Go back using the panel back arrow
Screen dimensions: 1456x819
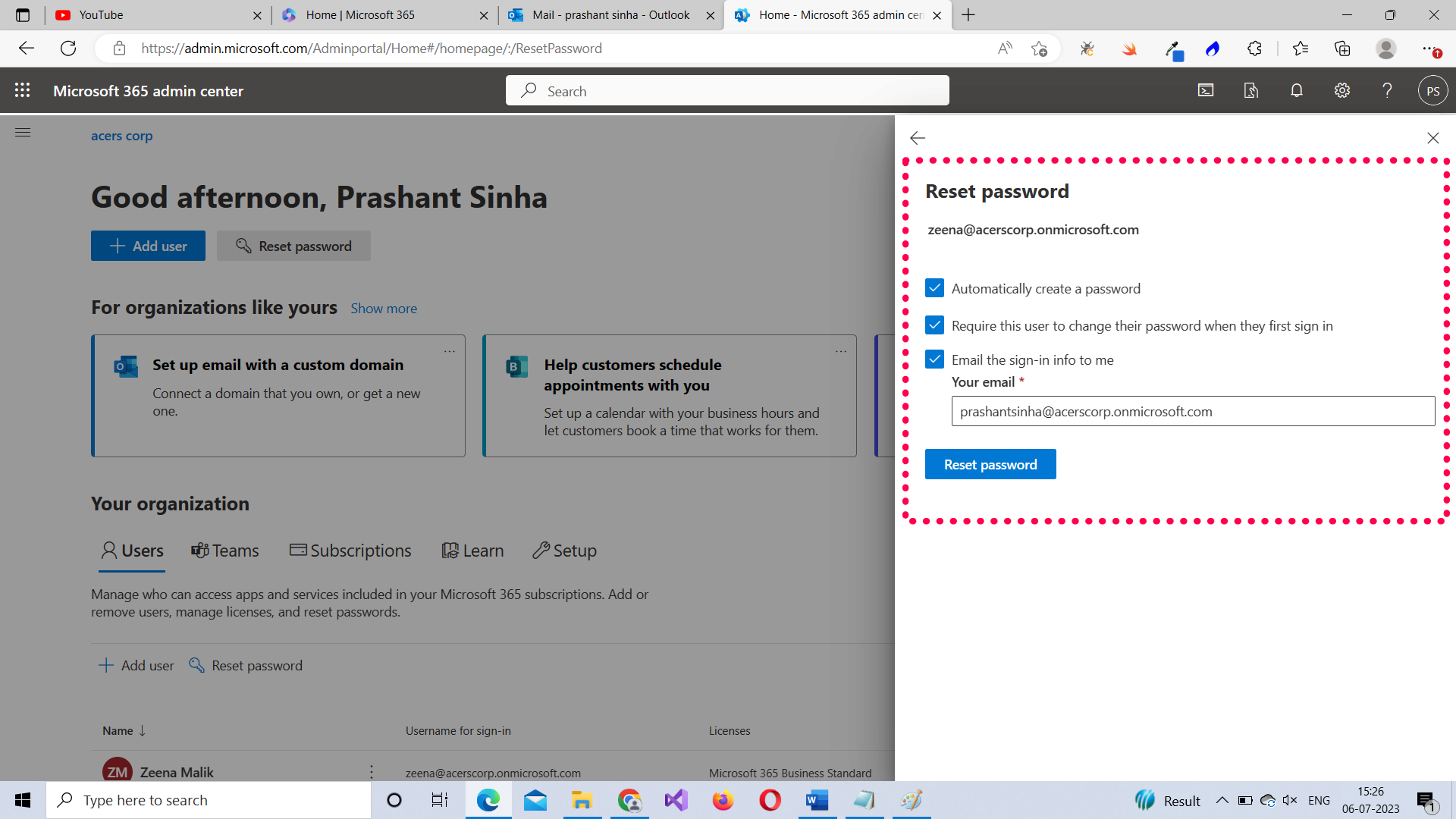click(x=918, y=138)
